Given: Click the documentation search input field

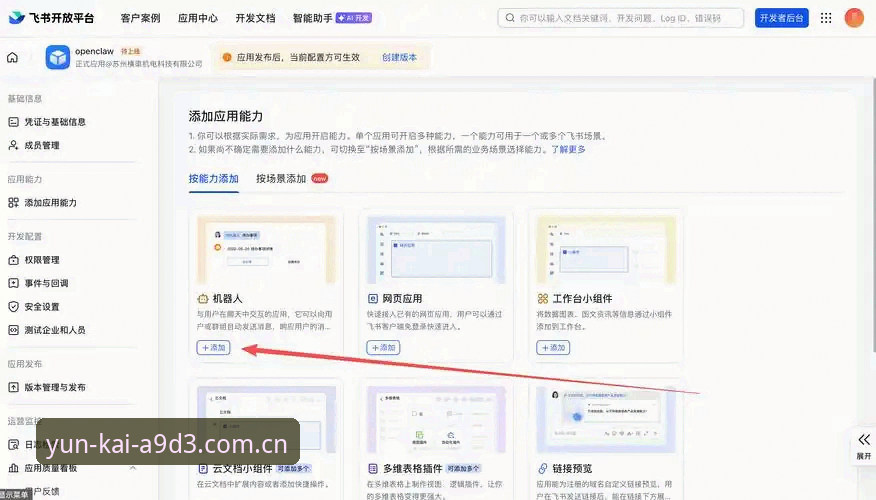Looking at the screenshot, I should [621, 18].
